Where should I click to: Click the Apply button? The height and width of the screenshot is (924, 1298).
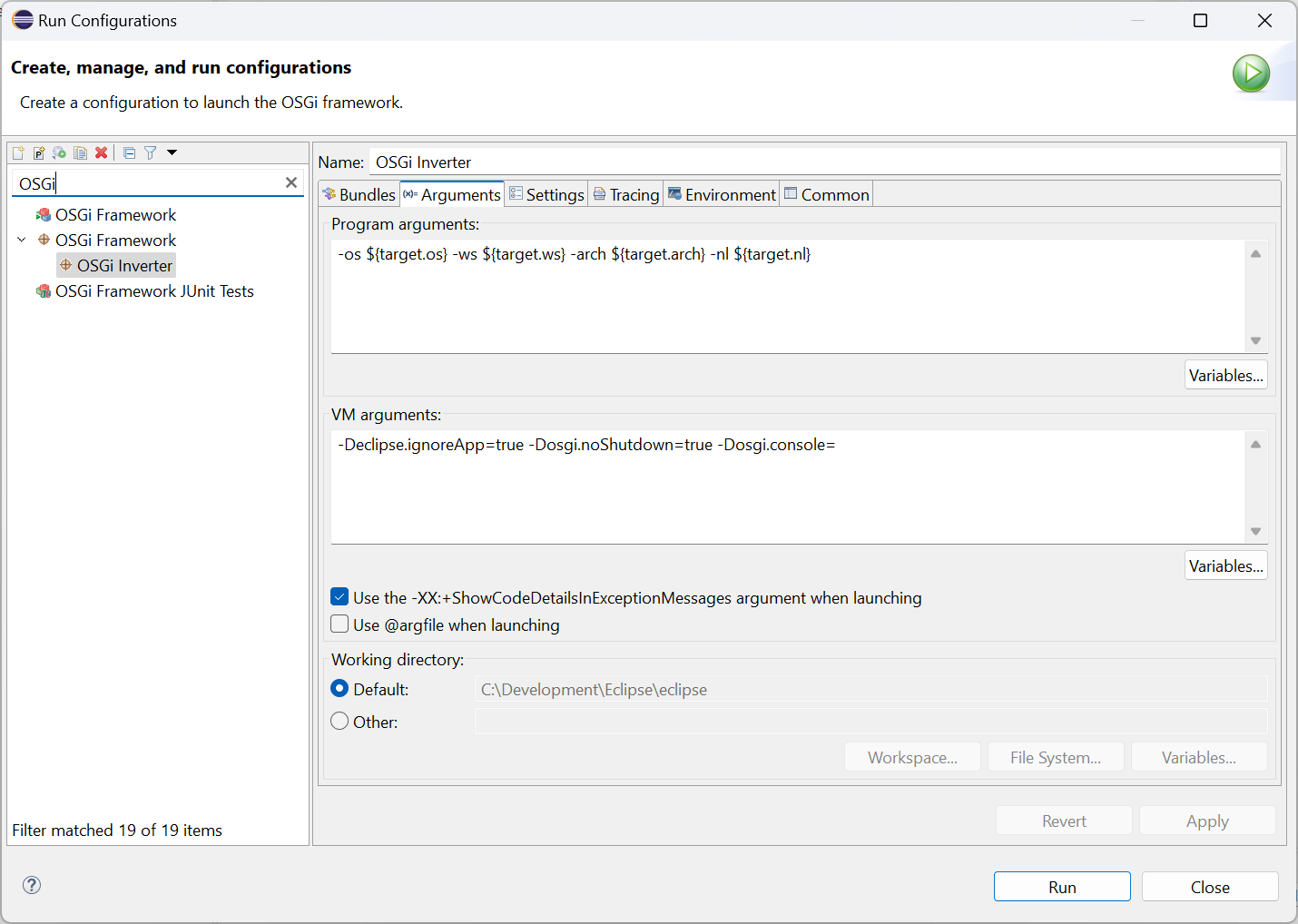(x=1207, y=821)
